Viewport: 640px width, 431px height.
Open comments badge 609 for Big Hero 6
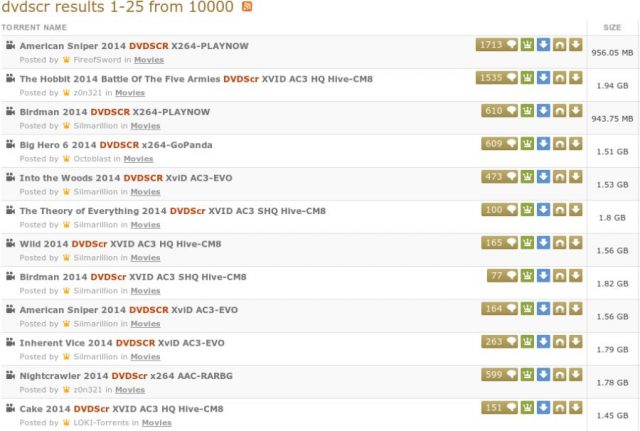[499, 144]
